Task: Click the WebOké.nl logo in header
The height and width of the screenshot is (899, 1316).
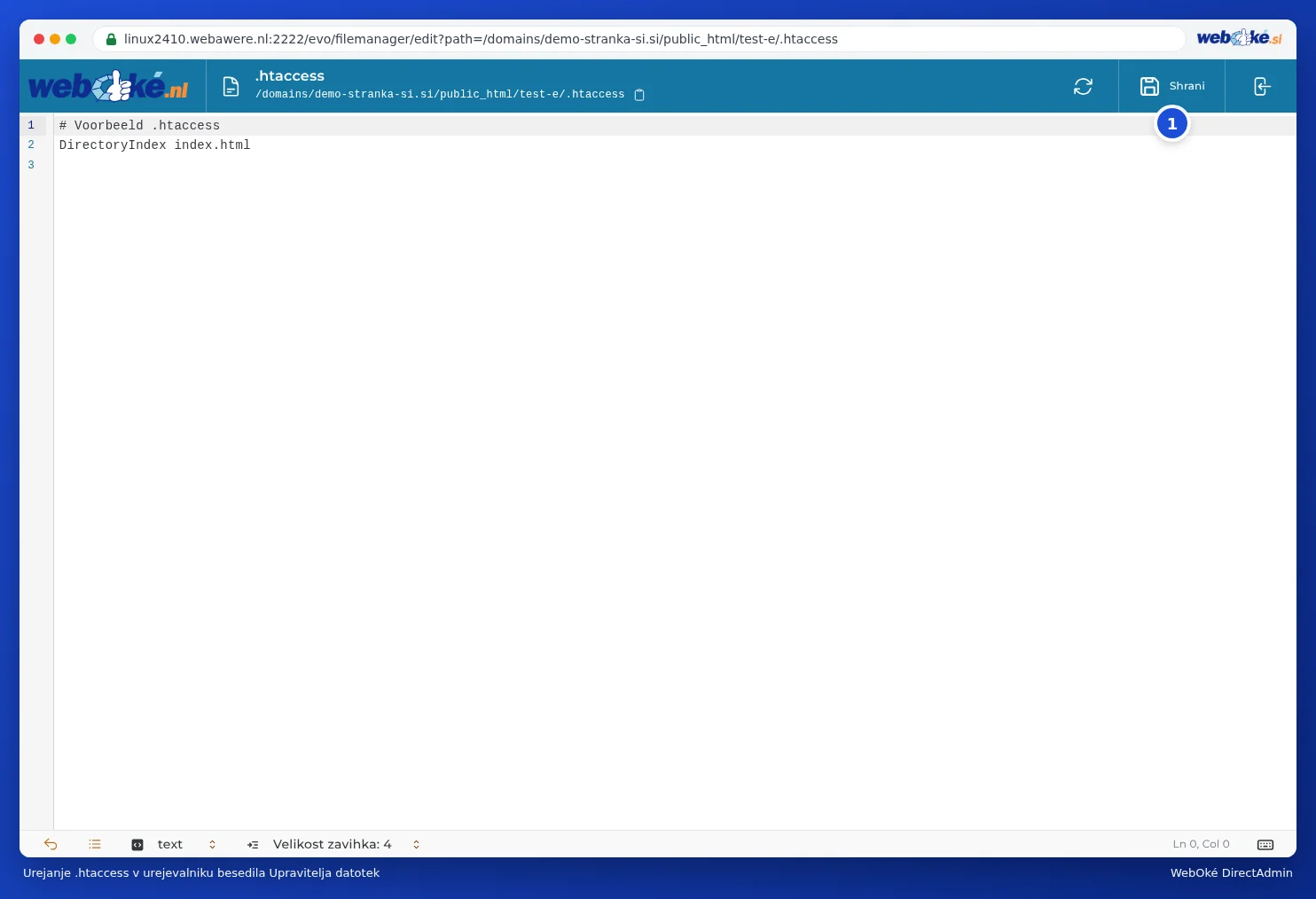Action: (x=109, y=86)
